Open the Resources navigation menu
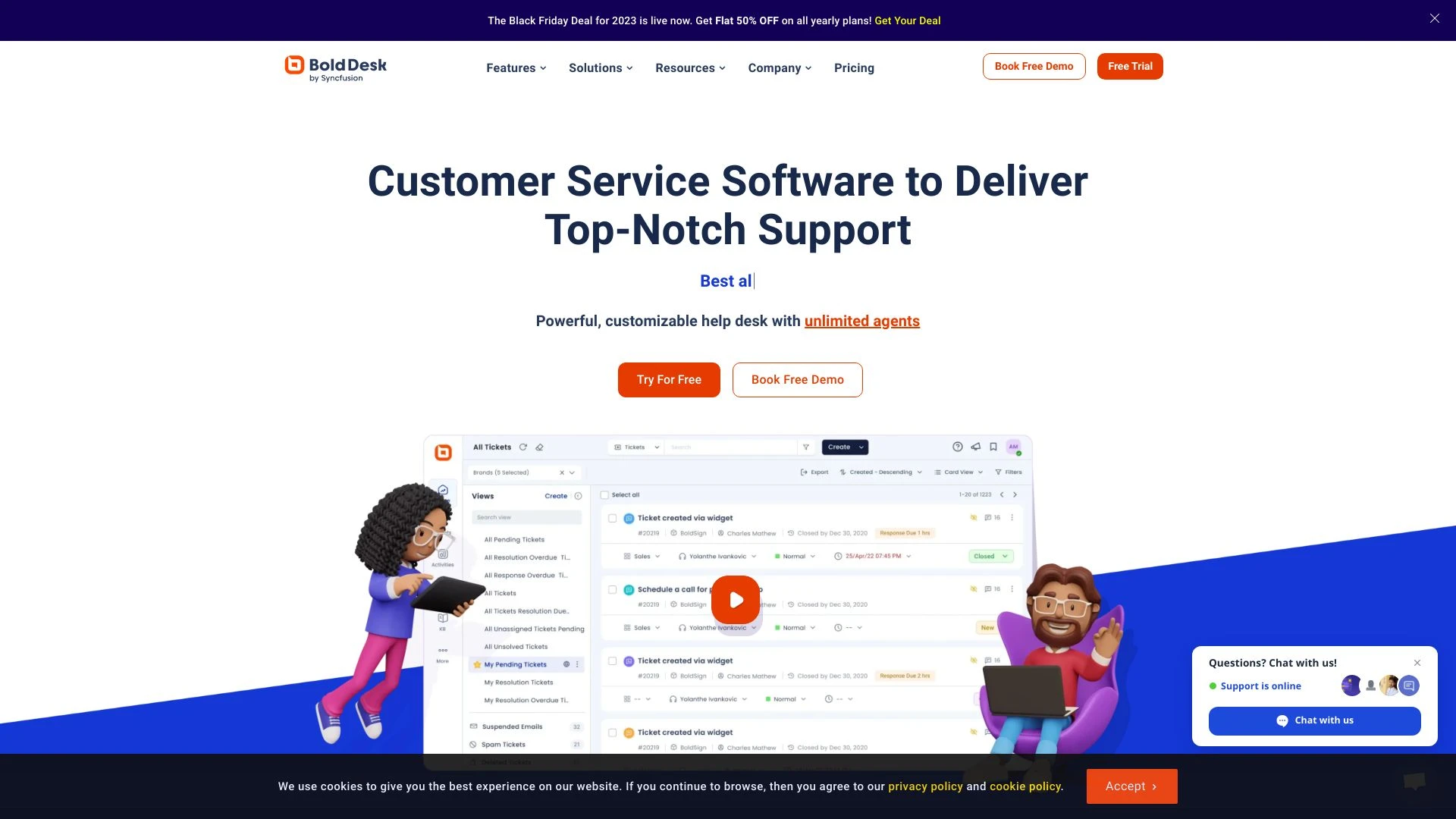1456x819 pixels. tap(690, 67)
